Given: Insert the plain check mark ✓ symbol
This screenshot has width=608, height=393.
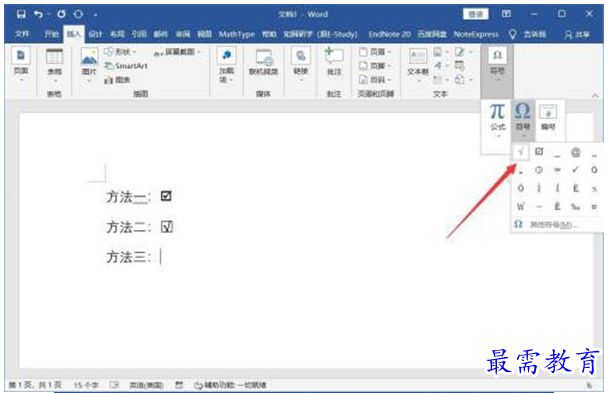Looking at the screenshot, I should [575, 170].
